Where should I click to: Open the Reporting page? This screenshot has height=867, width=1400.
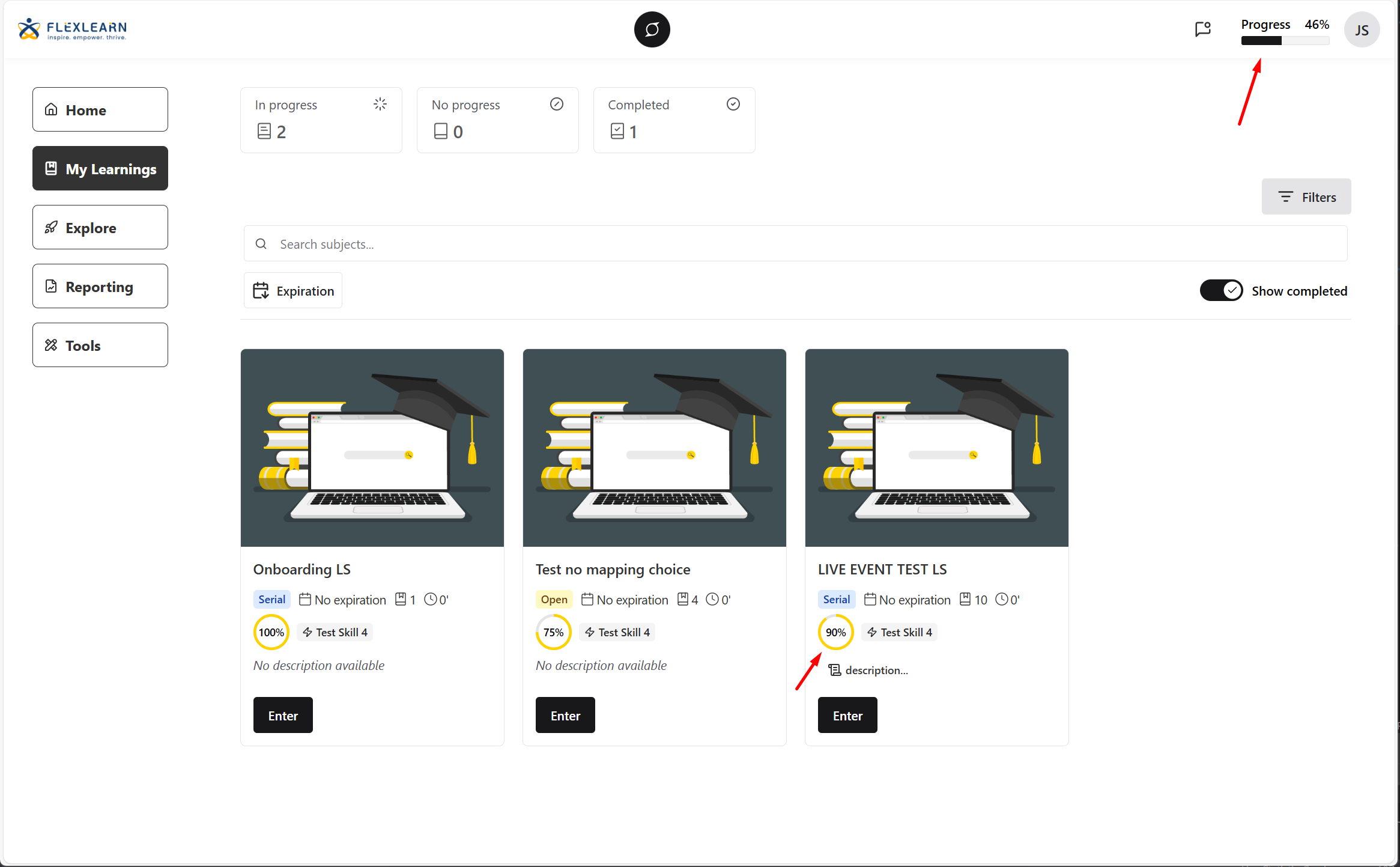[x=100, y=287]
